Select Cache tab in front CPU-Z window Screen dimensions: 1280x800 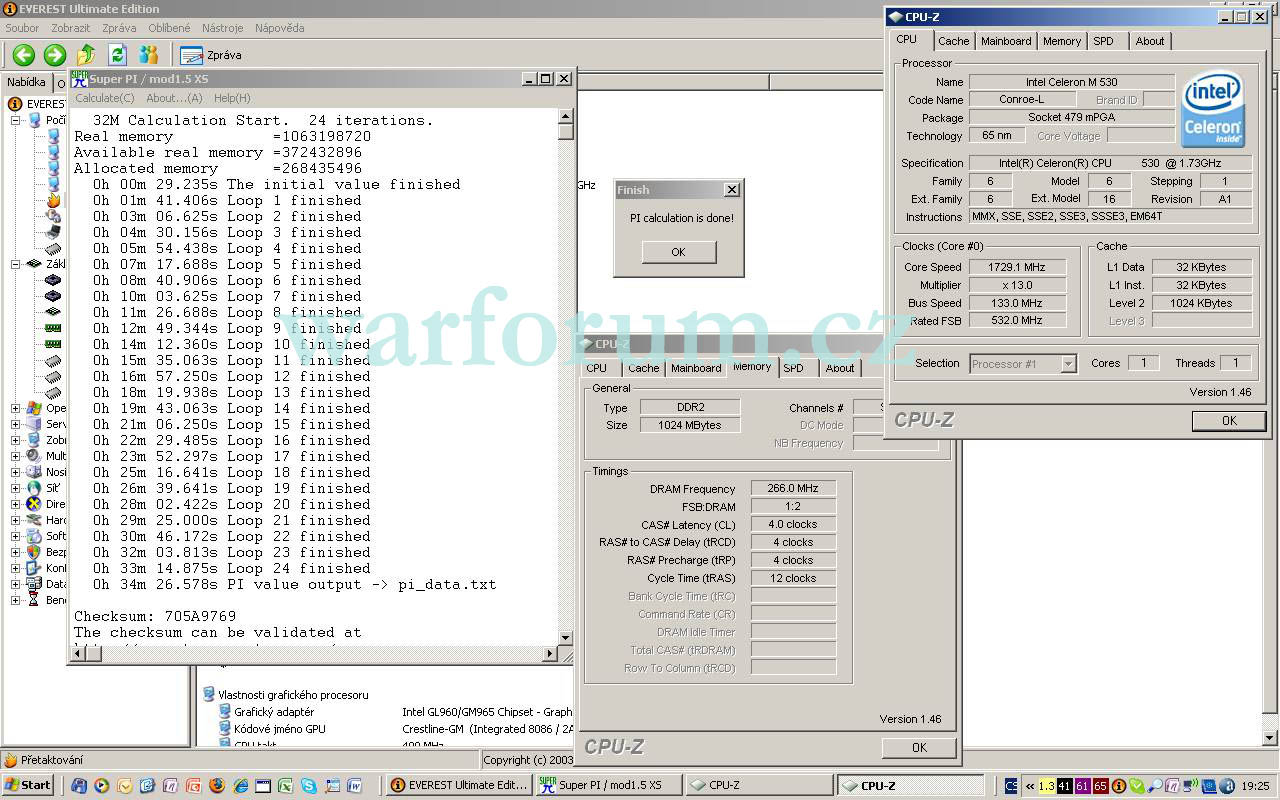tap(953, 41)
